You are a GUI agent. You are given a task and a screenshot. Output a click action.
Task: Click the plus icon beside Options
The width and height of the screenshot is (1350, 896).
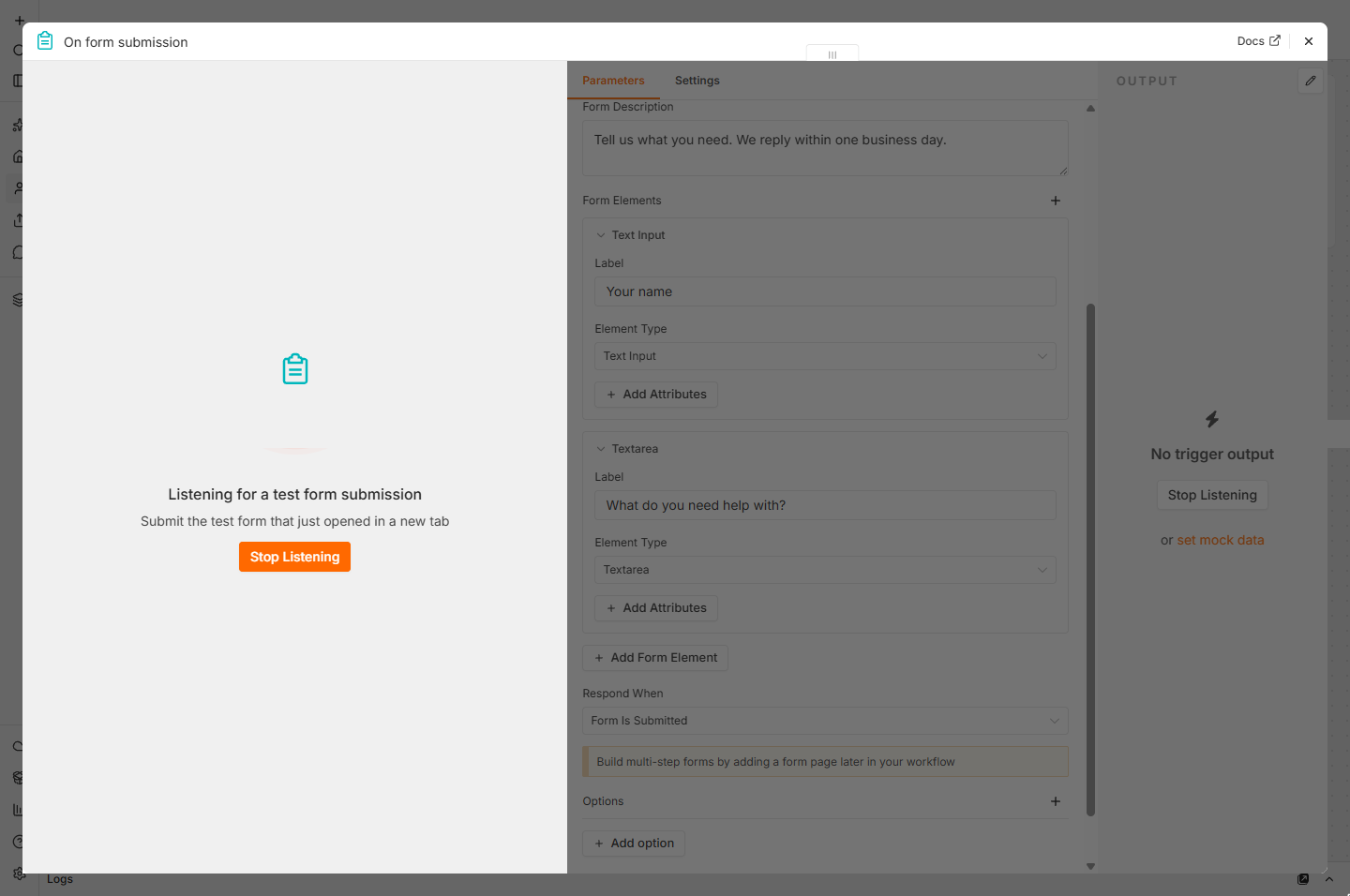click(1056, 801)
